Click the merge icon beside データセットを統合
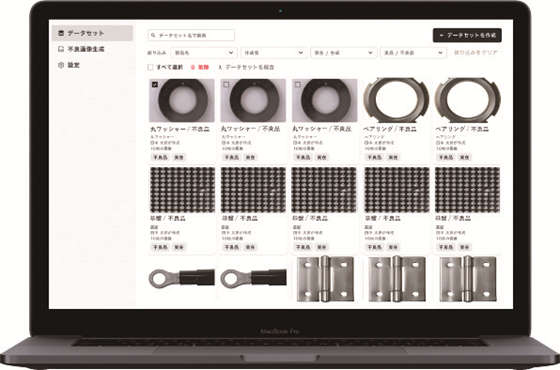 point(220,67)
